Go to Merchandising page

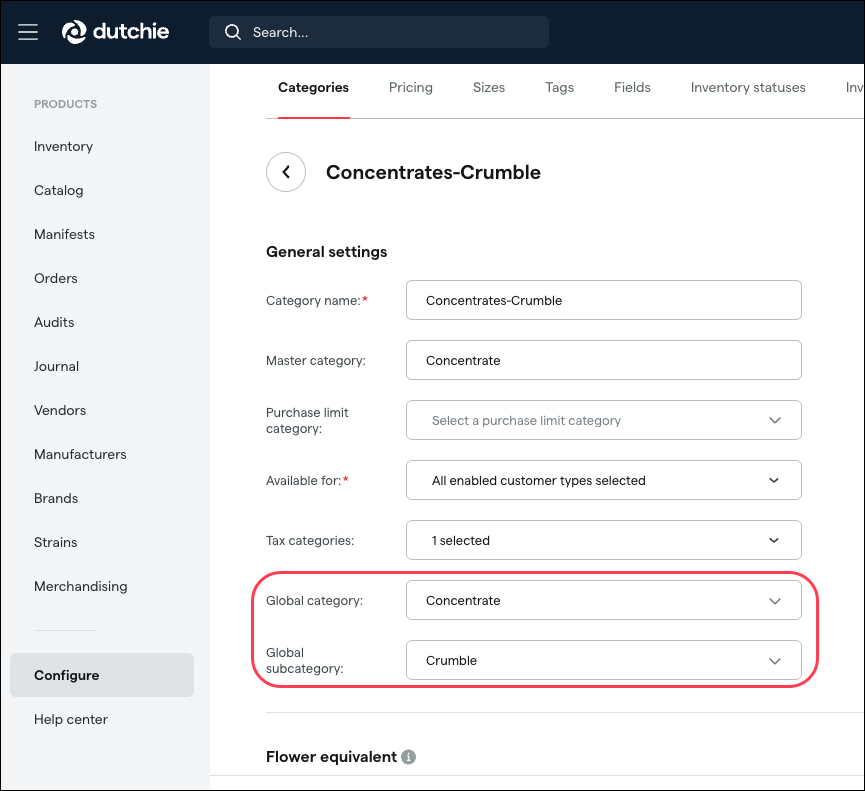tap(80, 586)
